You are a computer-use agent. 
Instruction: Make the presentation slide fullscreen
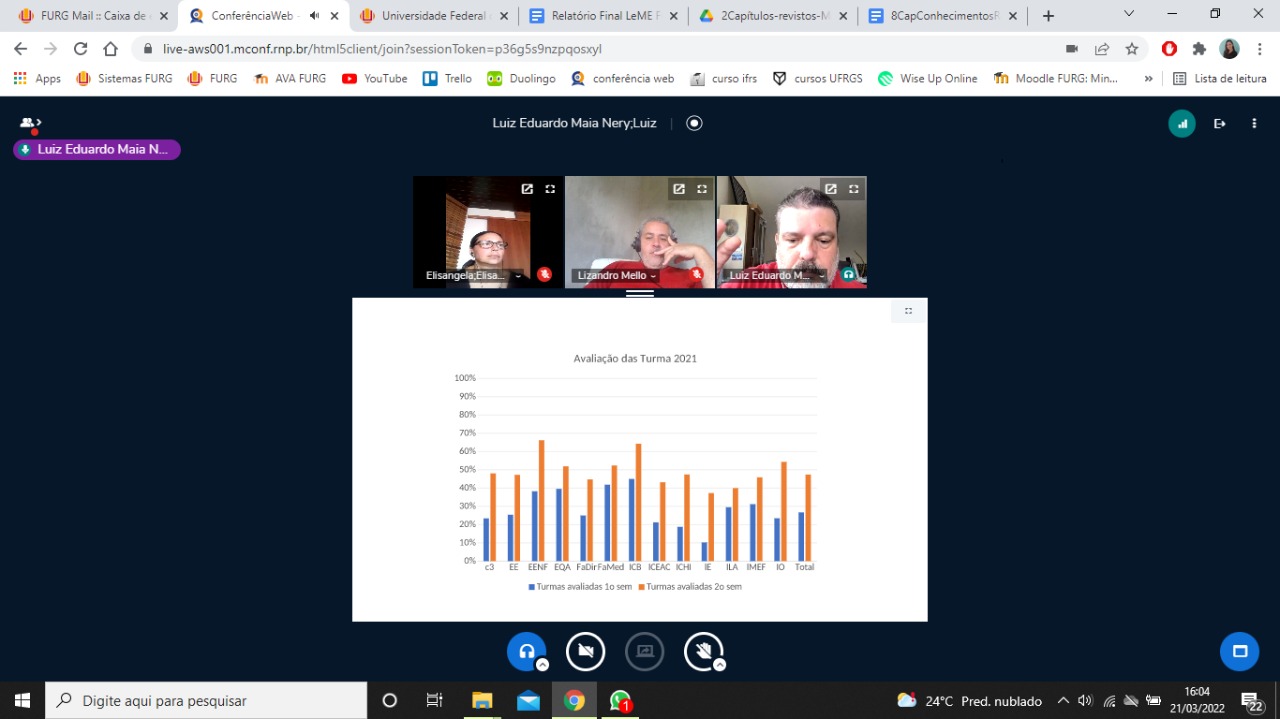(908, 311)
